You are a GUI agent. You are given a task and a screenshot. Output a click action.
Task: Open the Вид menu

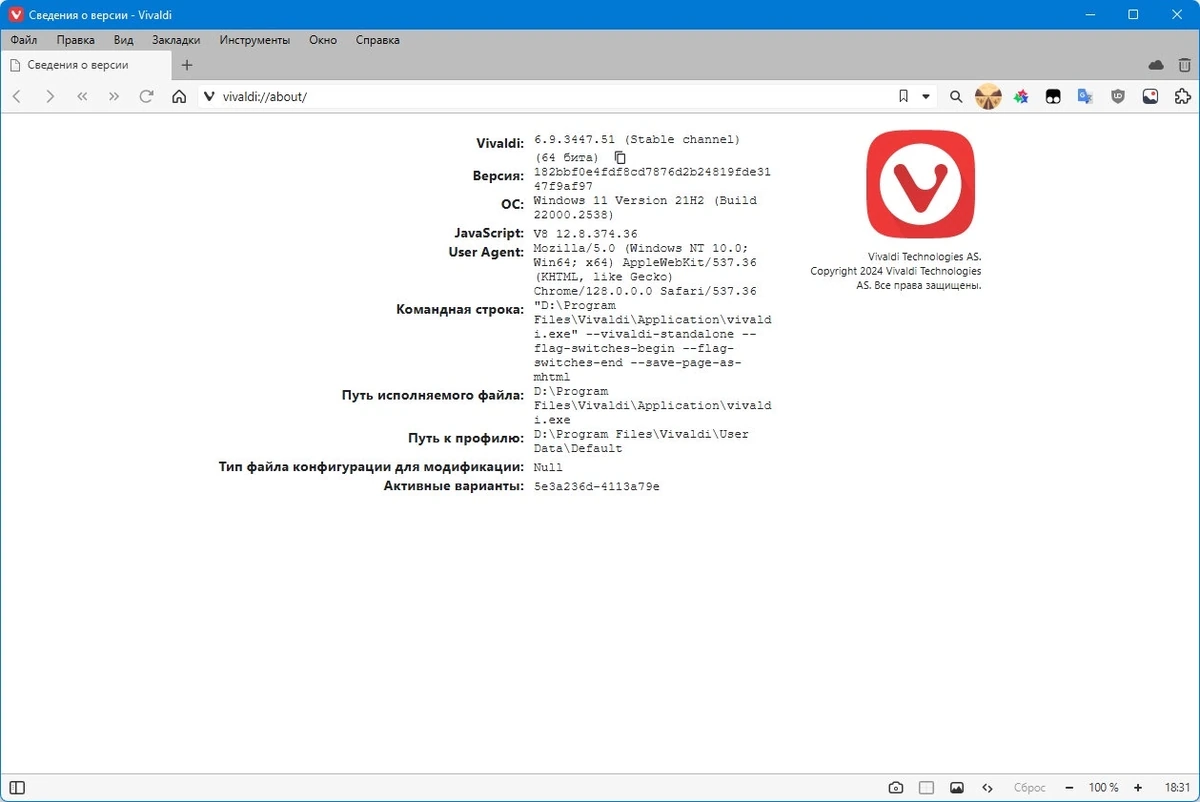coord(123,40)
